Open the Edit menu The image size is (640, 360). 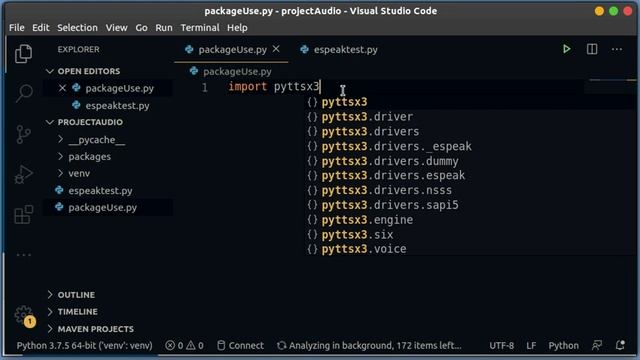pyautogui.click(x=41, y=28)
